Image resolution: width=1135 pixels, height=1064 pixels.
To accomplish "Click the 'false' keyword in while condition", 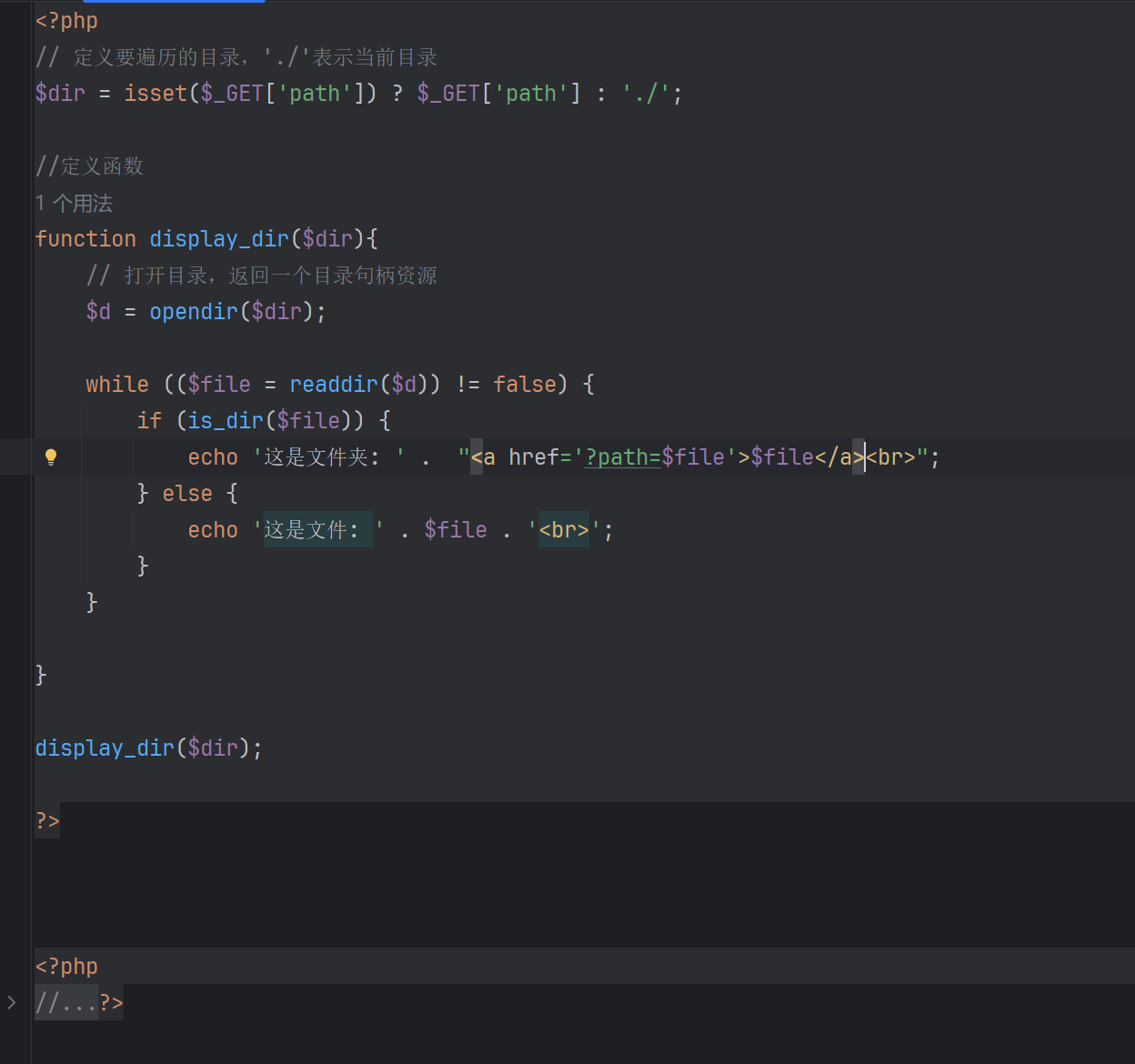I will 525,384.
